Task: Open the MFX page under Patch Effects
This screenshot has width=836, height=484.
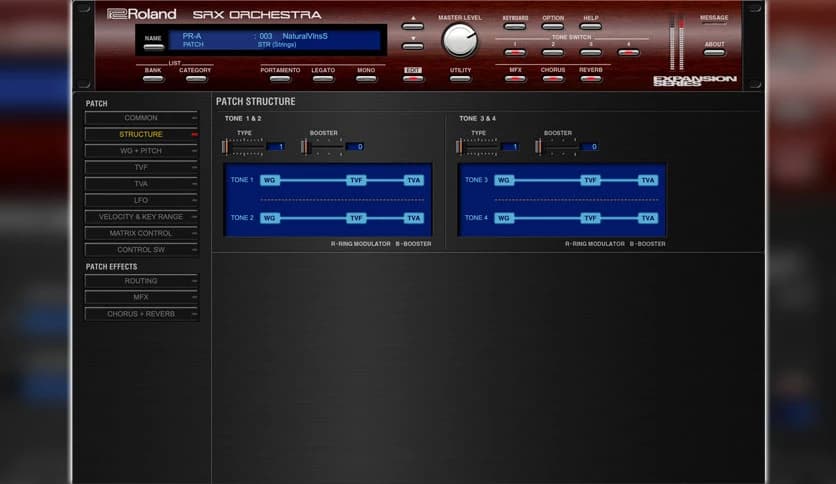Action: pos(141,297)
